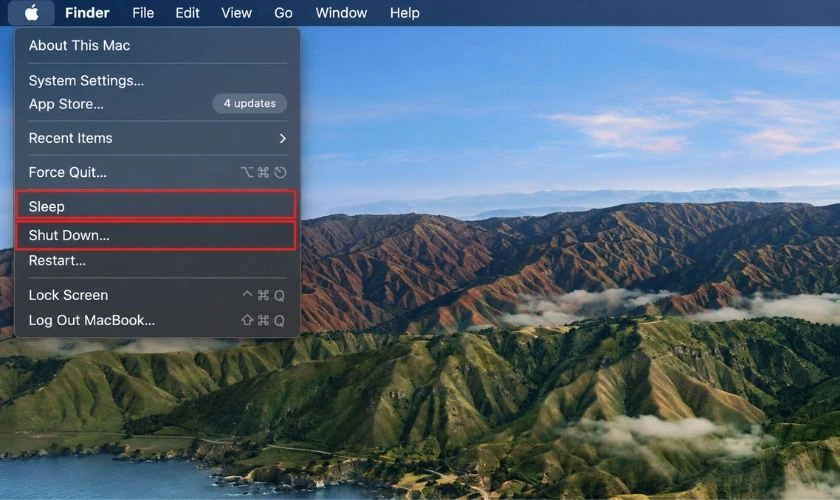Click the 4 updates badge
The image size is (840, 500).
click(250, 103)
